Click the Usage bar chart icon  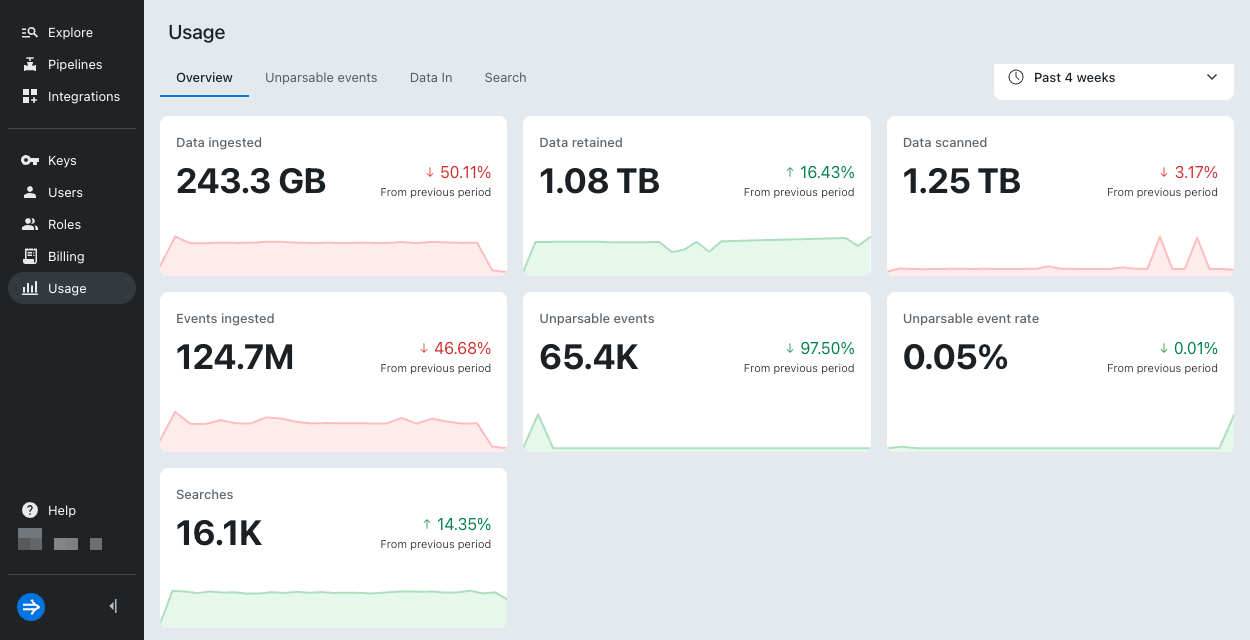coord(30,289)
